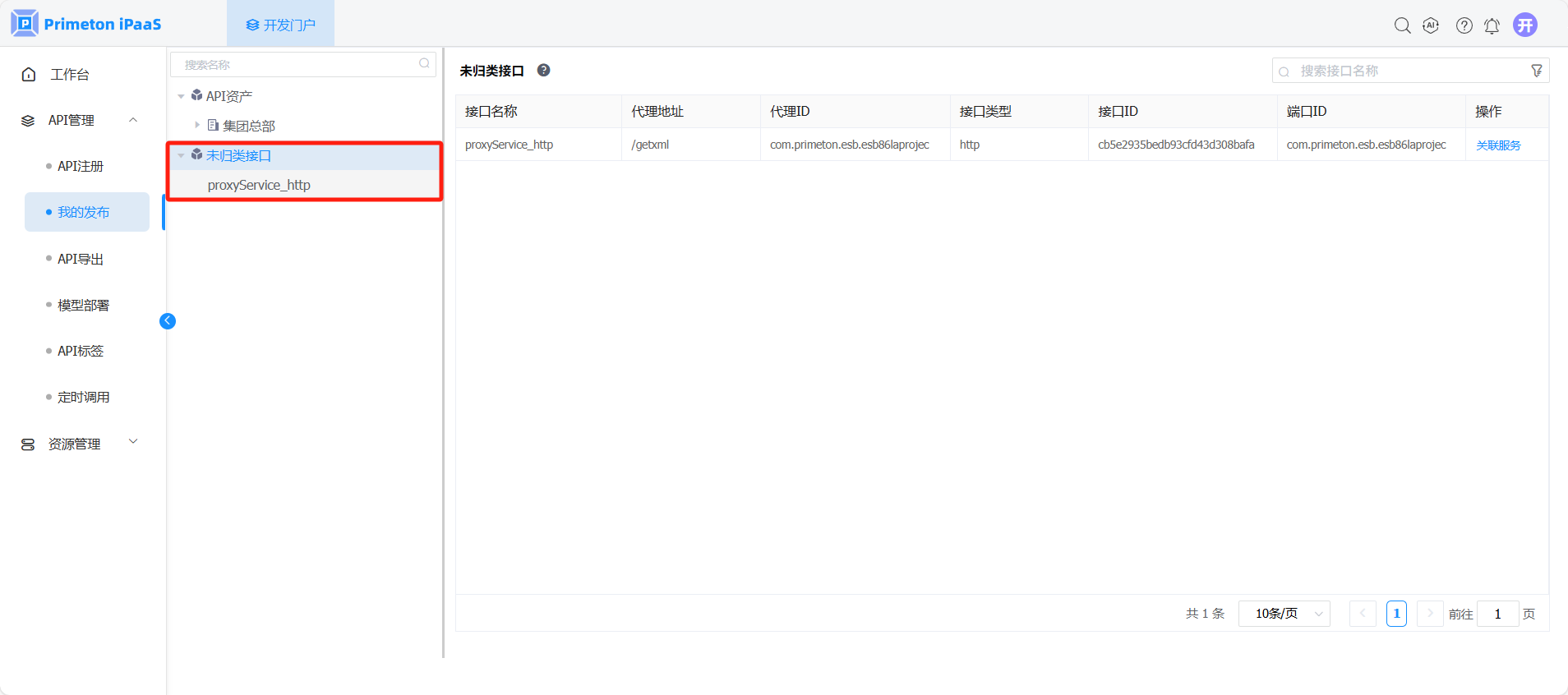Click the info icon beside 未归类接口 title
Screen dimensions: 1568x695
(543, 71)
